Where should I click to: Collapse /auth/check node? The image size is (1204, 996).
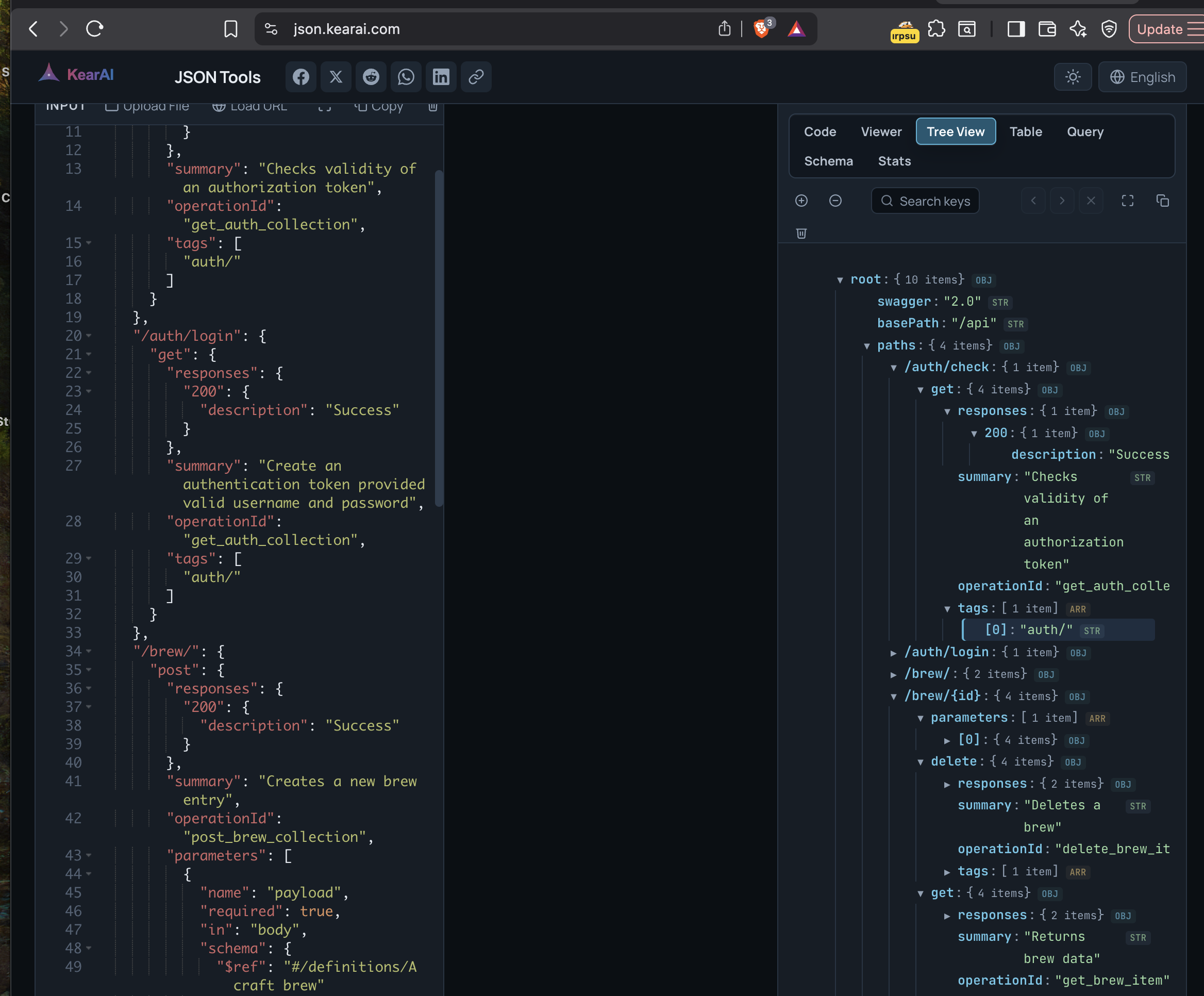click(893, 368)
